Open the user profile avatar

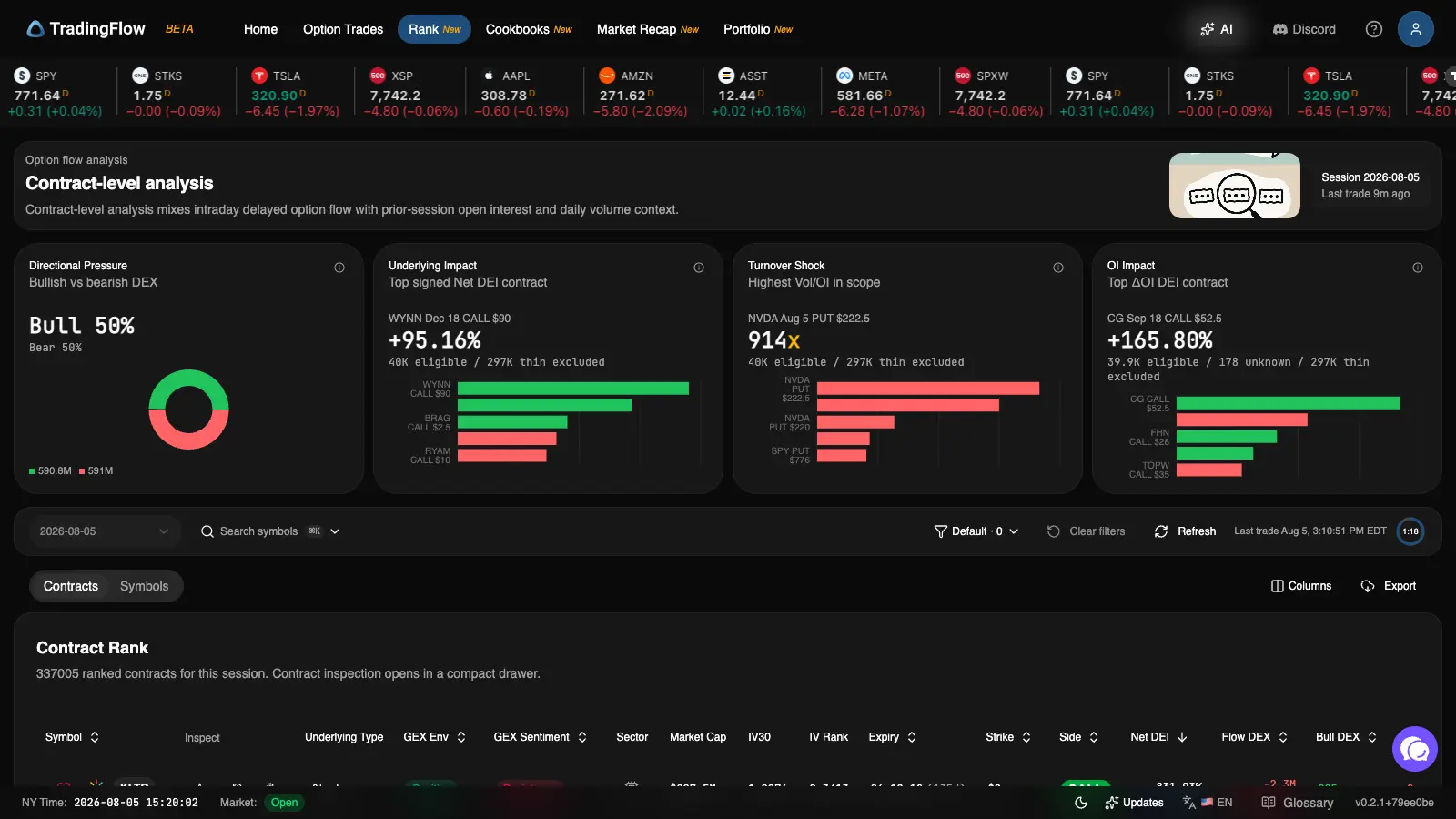[1416, 29]
